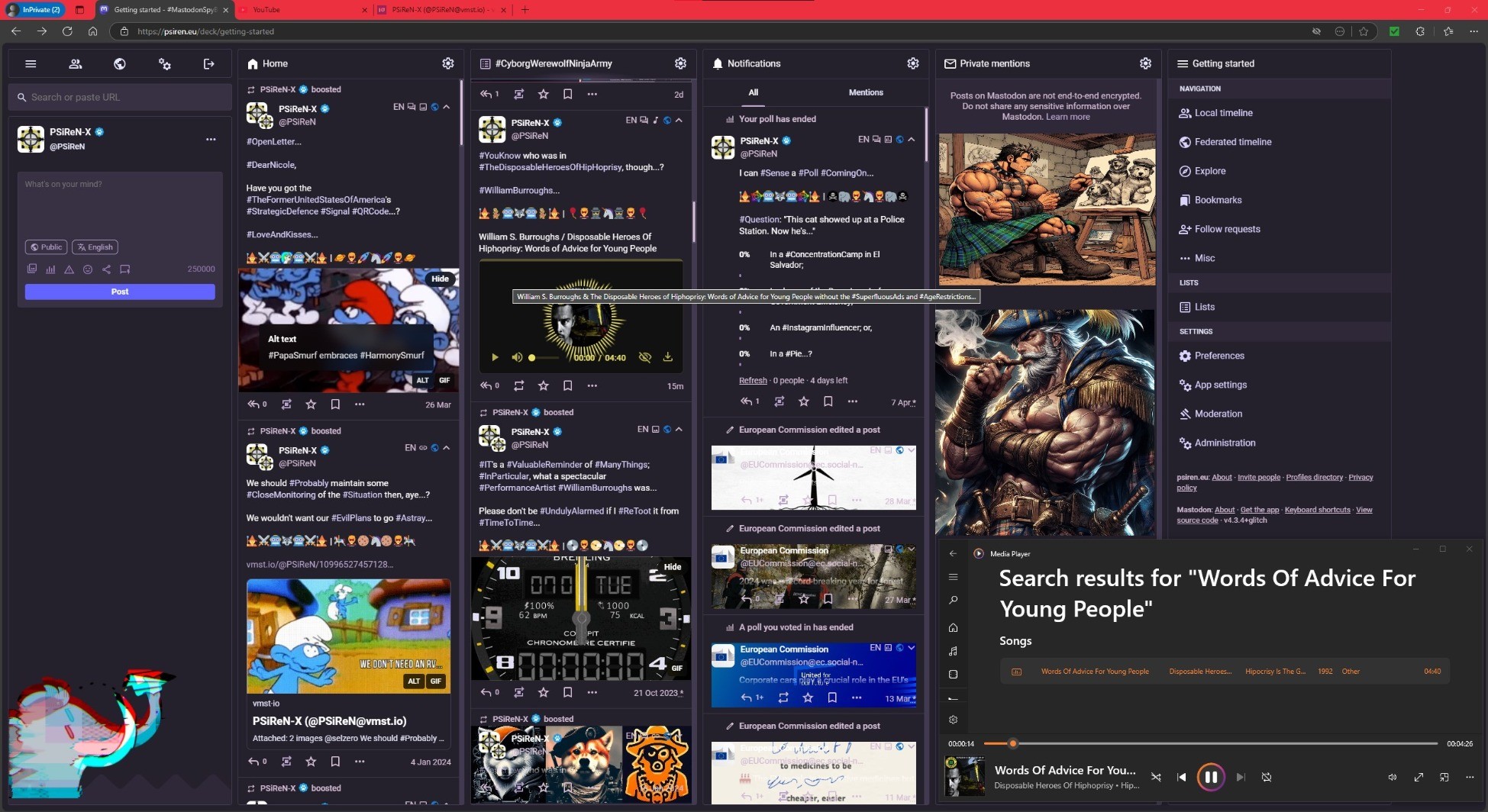Open #CyborgWerewolfNinjaArmy column settings gear
This screenshot has width=1488, height=812.
[x=680, y=63]
